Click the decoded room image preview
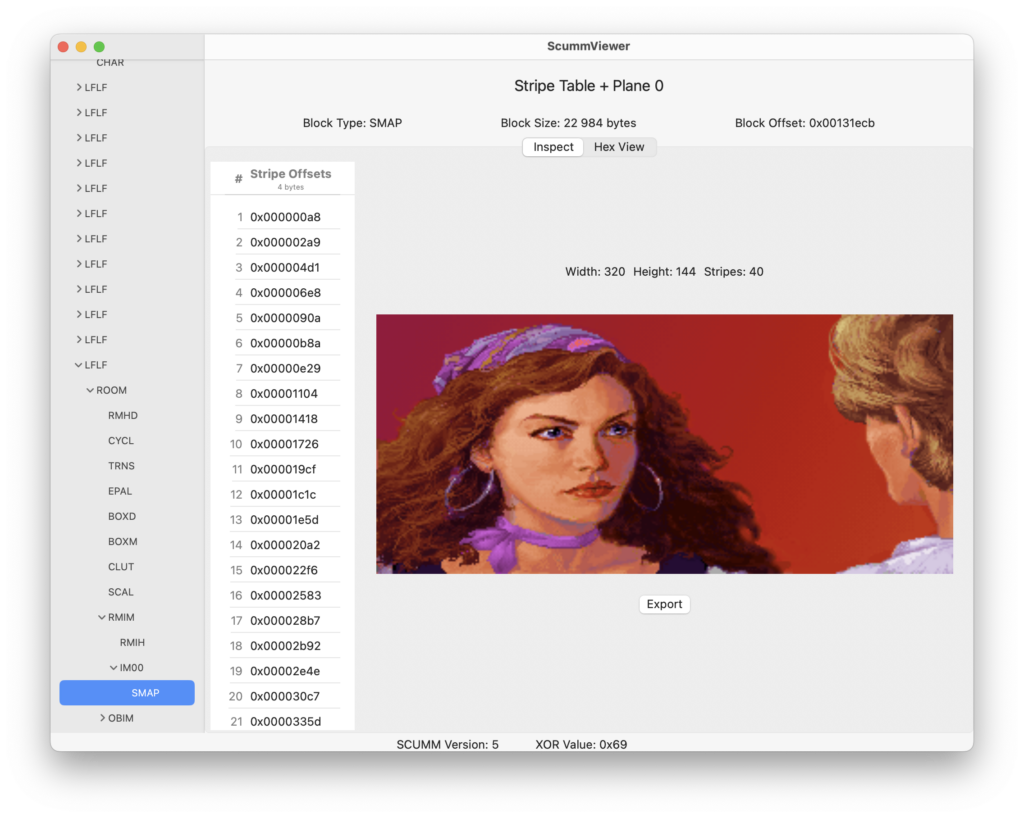Screen dimensions: 1024x818 664,444
